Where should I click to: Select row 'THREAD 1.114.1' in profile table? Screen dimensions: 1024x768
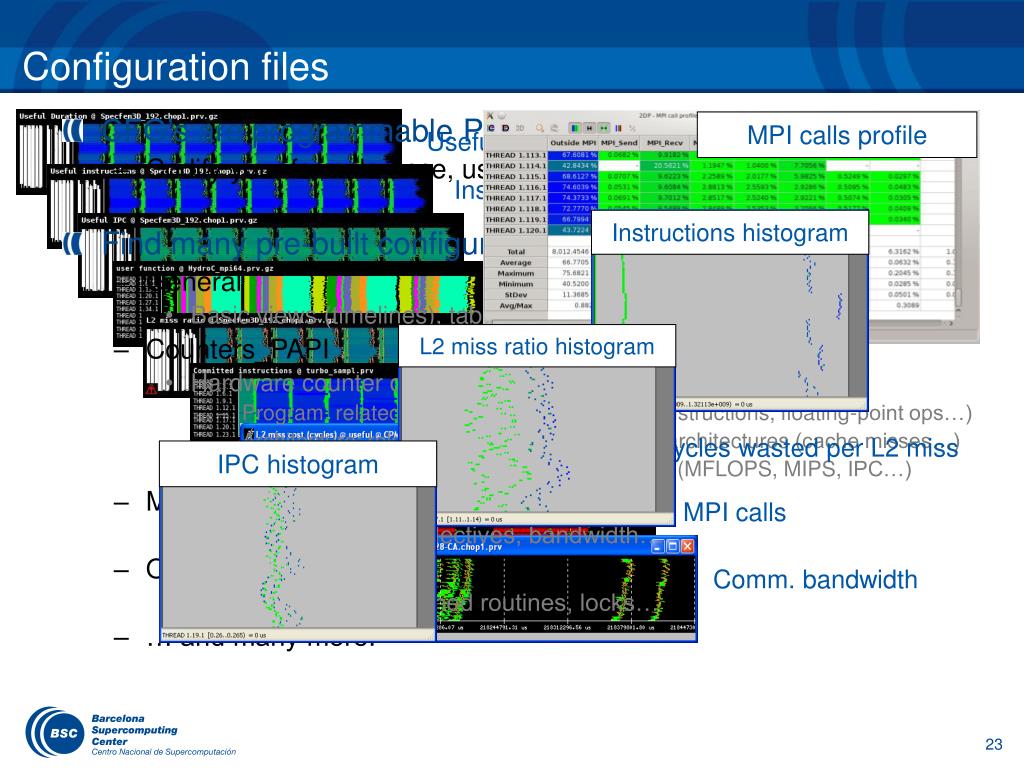(515, 166)
